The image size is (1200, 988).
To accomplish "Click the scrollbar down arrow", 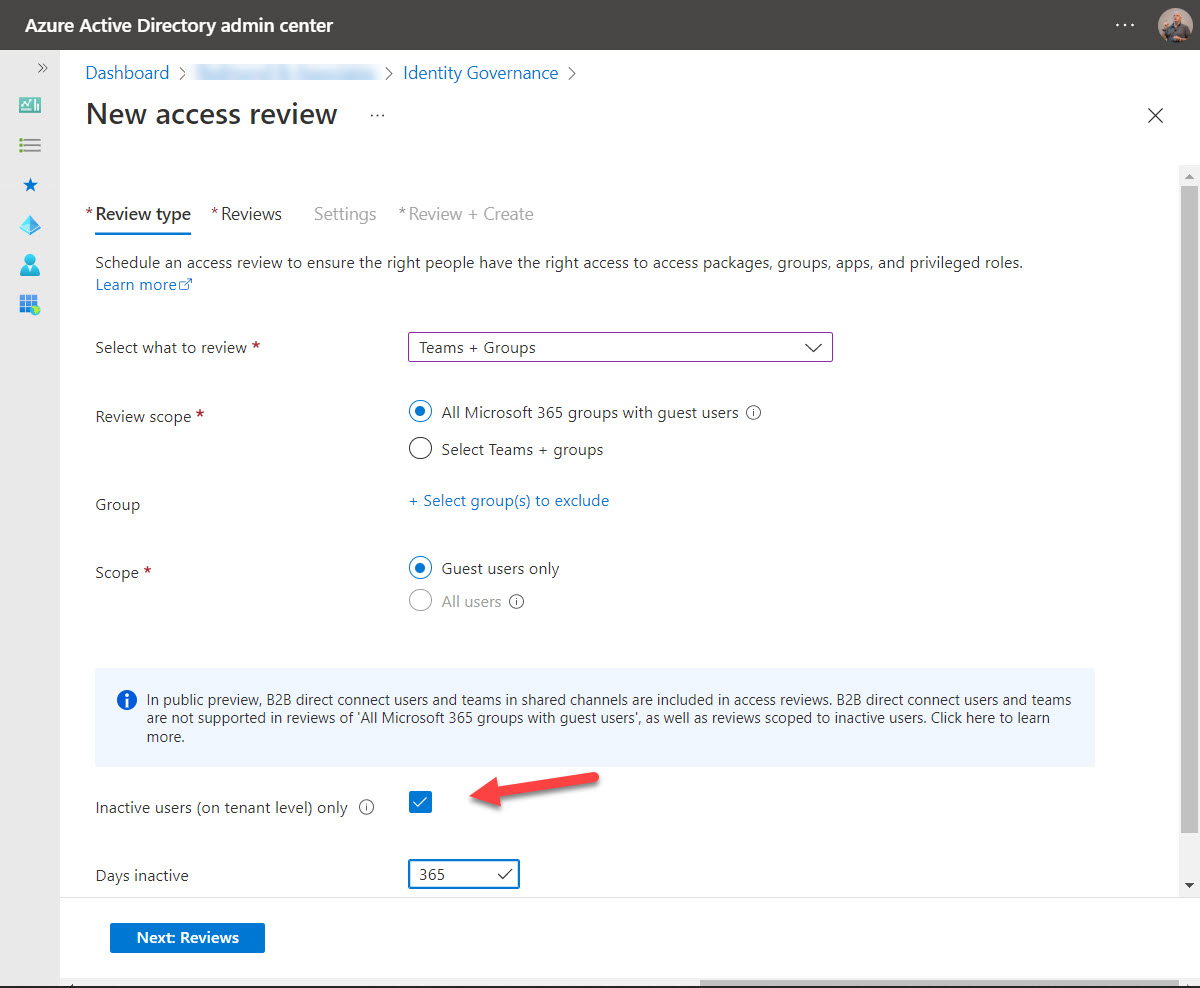I will pyautogui.click(x=1189, y=885).
